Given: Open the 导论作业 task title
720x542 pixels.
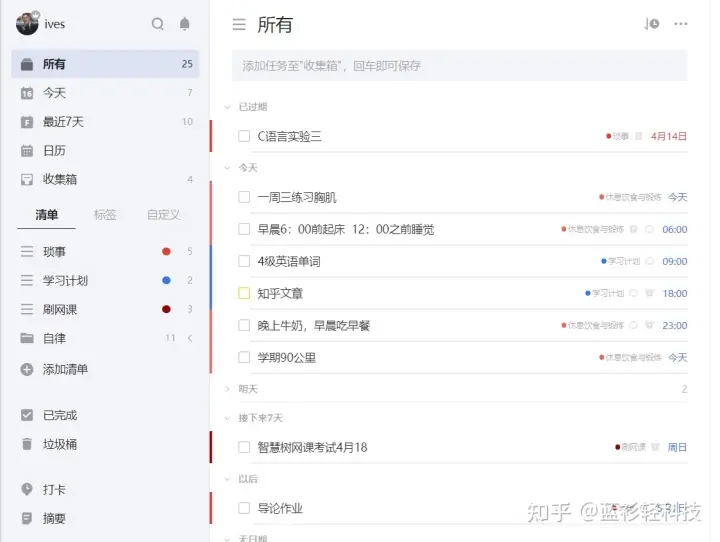Looking at the screenshot, I should pyautogui.click(x=280, y=508).
